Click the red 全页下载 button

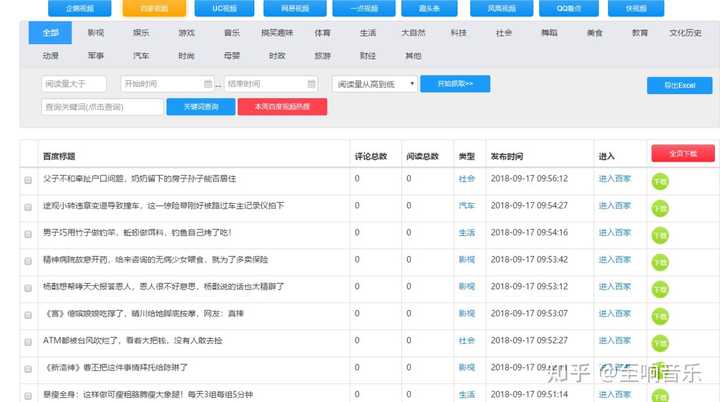click(683, 153)
